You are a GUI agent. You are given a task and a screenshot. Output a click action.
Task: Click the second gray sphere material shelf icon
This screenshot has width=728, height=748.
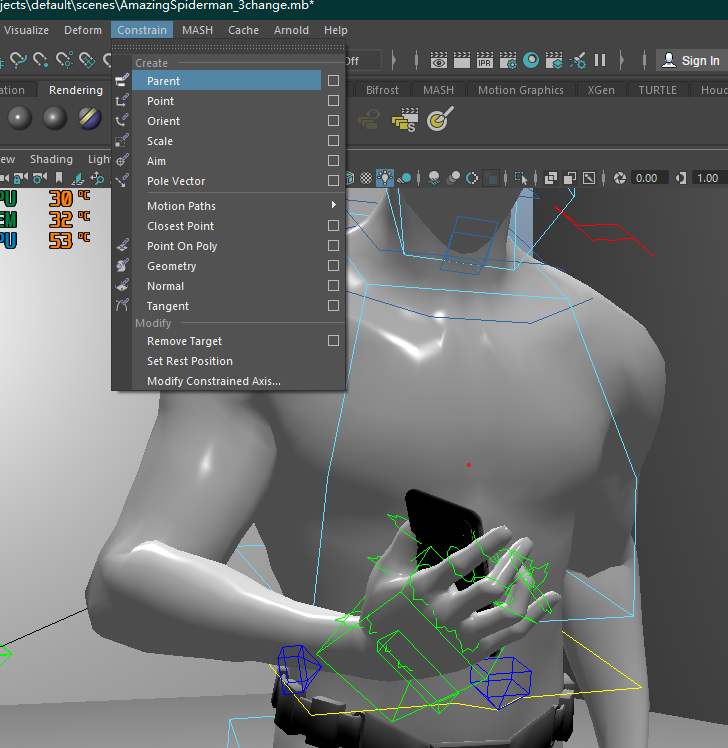click(54, 118)
